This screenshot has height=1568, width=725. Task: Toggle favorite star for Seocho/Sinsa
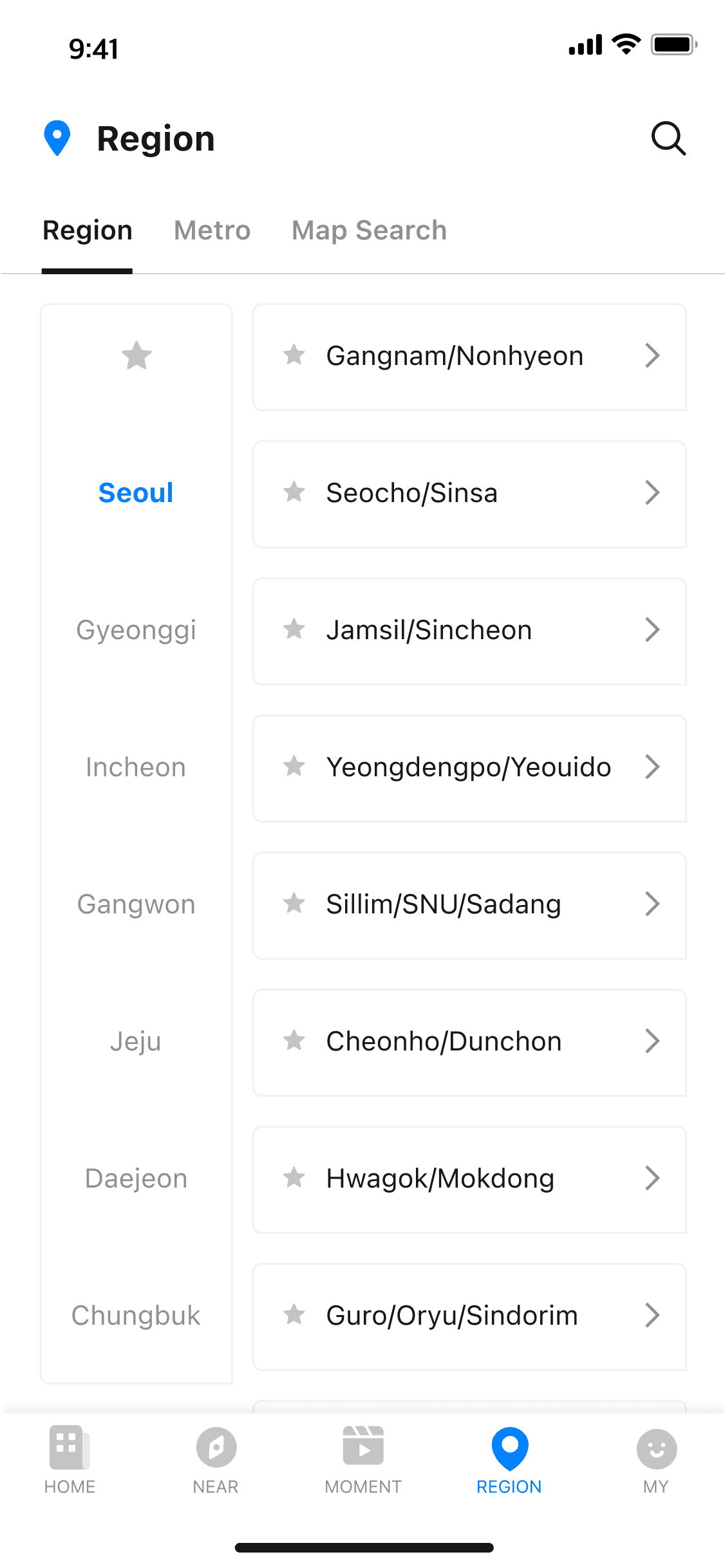294,492
